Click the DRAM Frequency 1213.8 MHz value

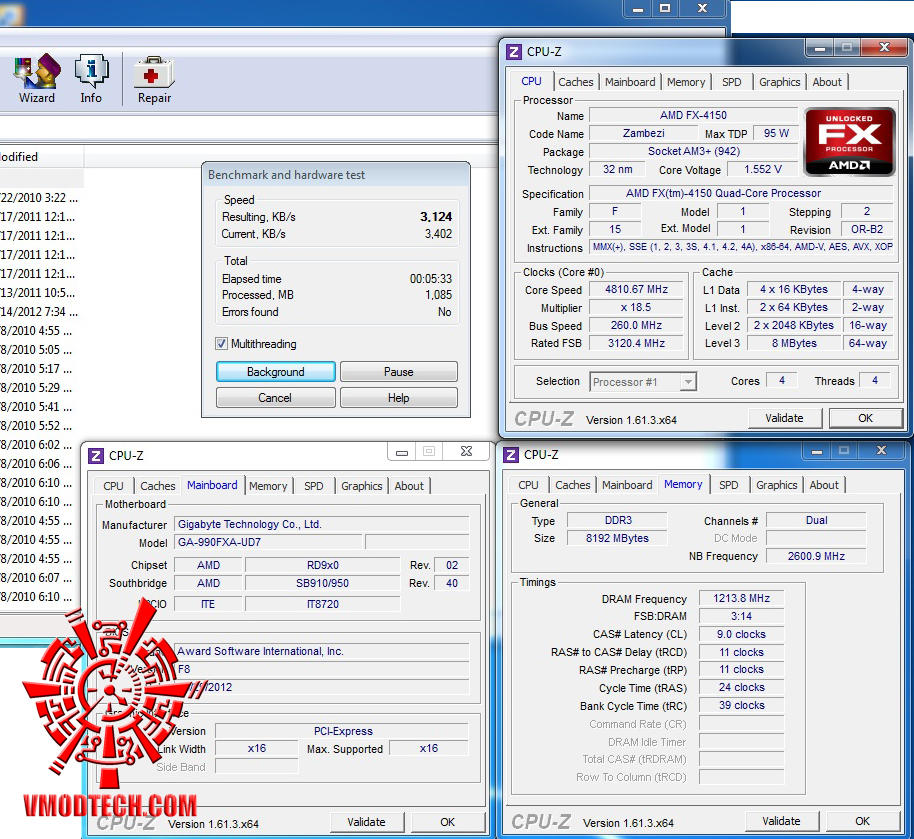pos(741,598)
